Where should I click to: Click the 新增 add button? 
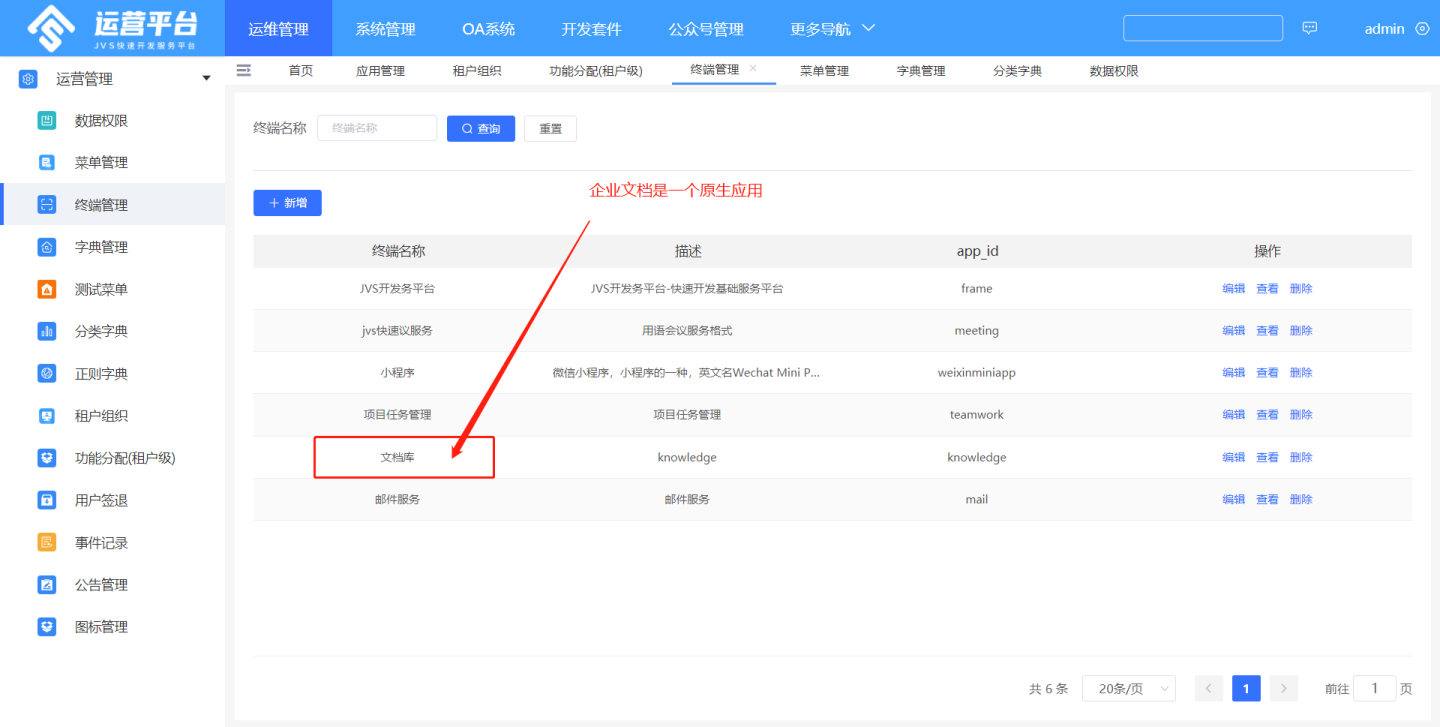point(288,203)
